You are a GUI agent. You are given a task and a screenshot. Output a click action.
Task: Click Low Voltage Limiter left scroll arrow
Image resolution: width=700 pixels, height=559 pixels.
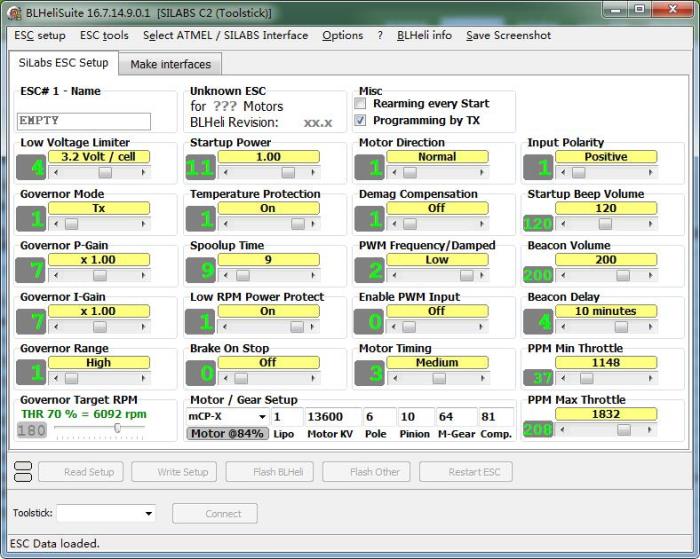56,172
